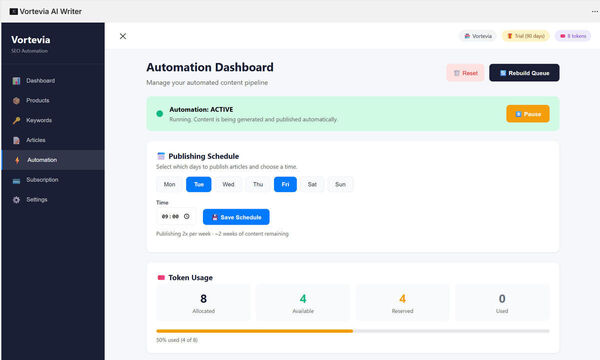Image resolution: width=600 pixels, height=360 pixels.
Task: Click the Settings gear icon
Action: point(16,200)
